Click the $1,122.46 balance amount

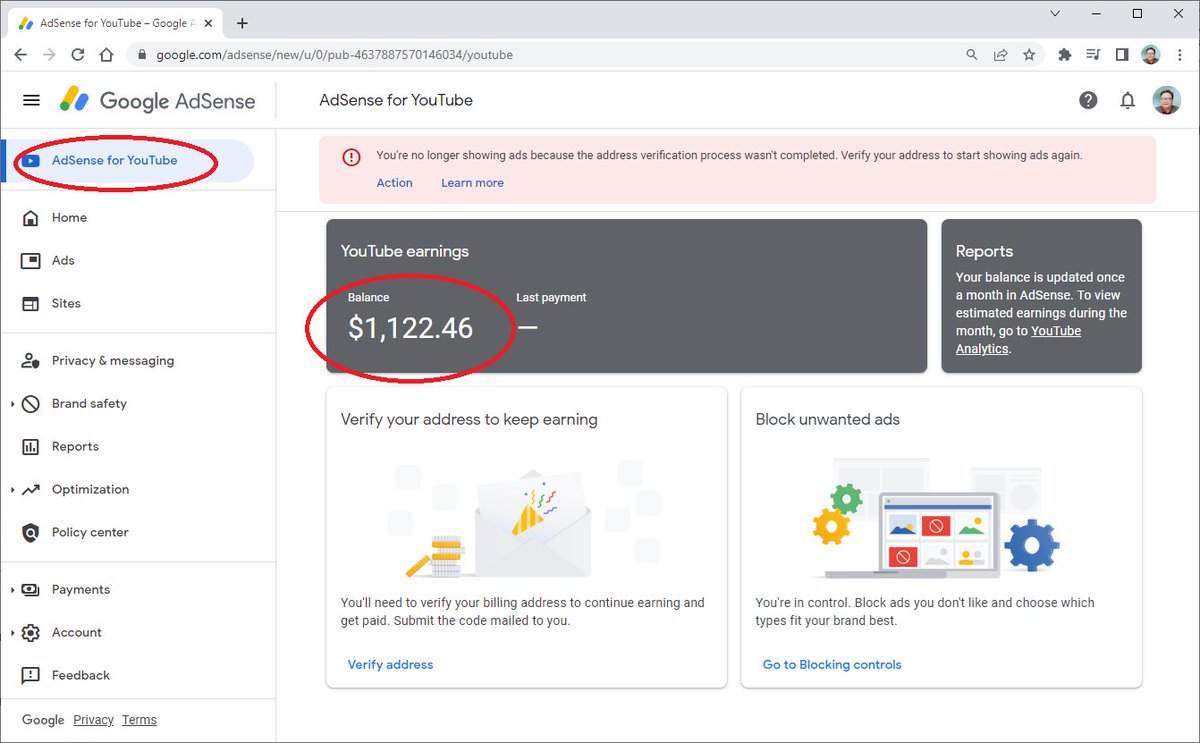pyautogui.click(x=410, y=328)
